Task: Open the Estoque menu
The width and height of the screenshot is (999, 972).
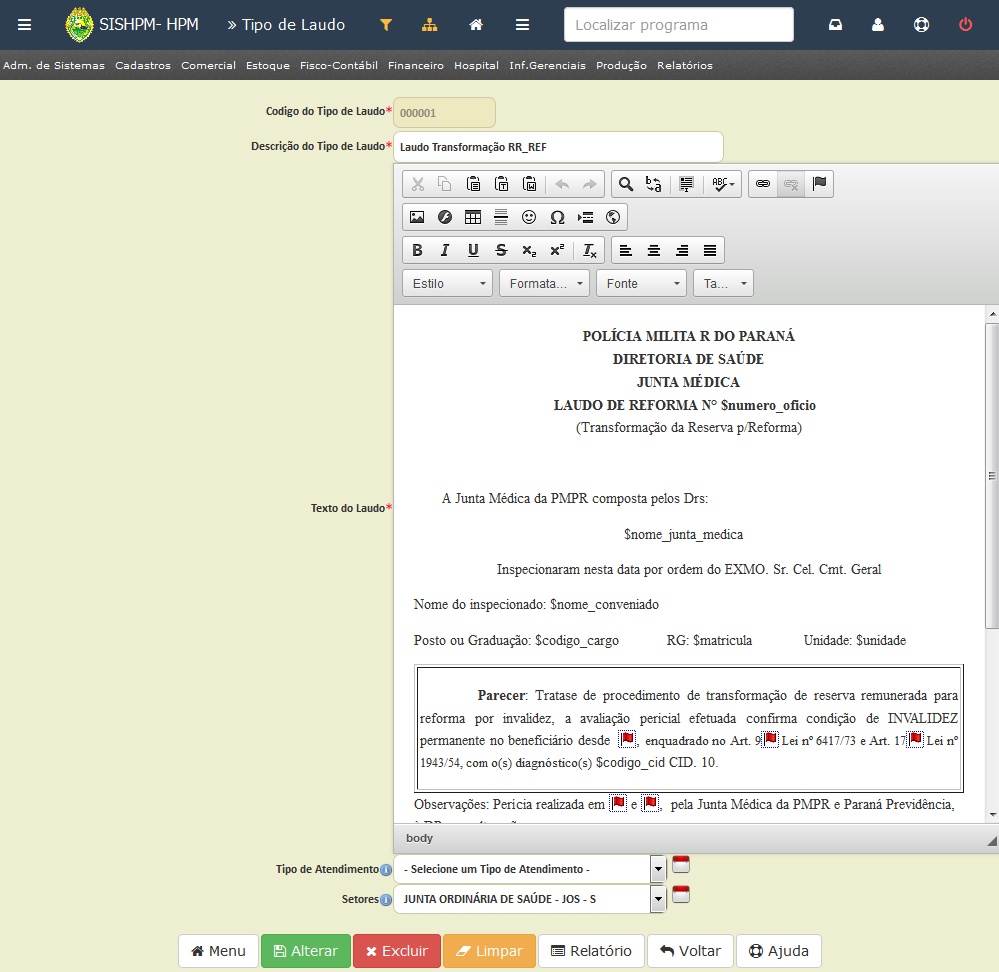Action: [x=268, y=65]
